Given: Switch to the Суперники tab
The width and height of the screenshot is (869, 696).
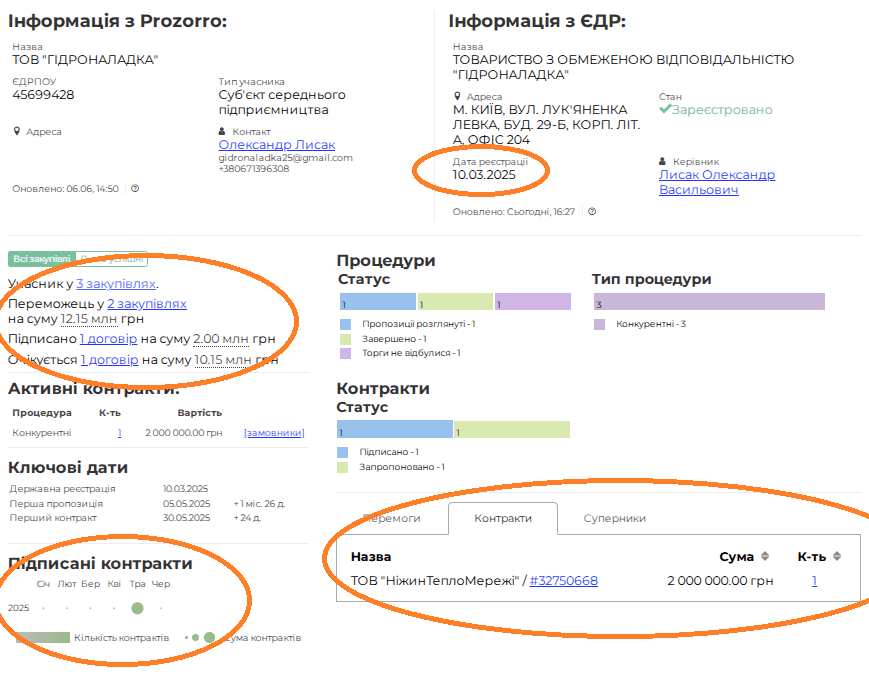Looking at the screenshot, I should click(614, 518).
